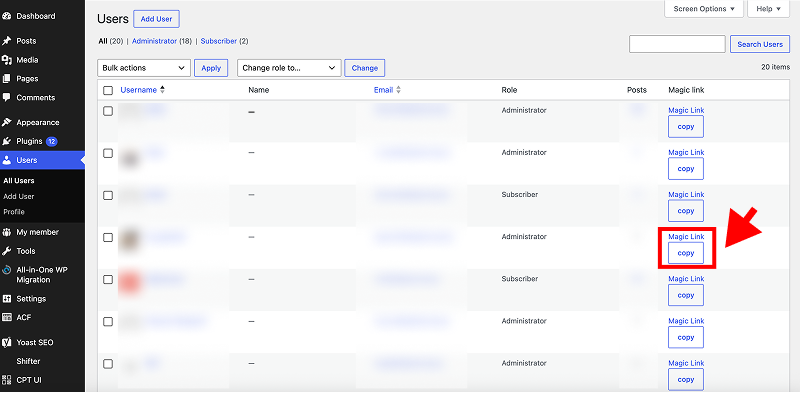The height and width of the screenshot is (393, 800).
Task: Click the Yoast SEO icon
Action: pyautogui.click(x=7, y=342)
